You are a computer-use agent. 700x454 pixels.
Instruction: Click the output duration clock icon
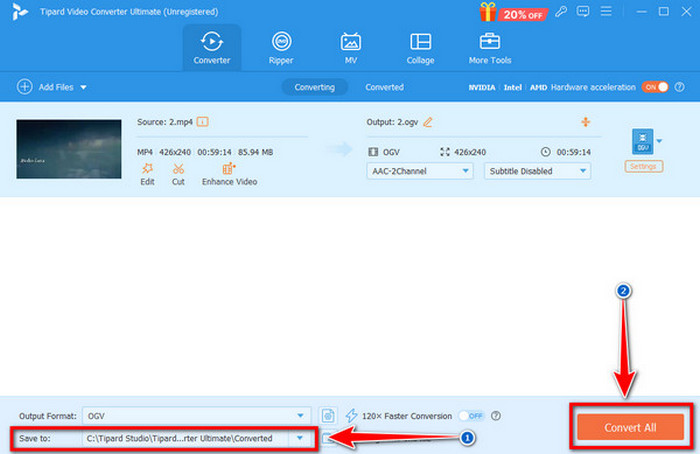tap(546, 152)
